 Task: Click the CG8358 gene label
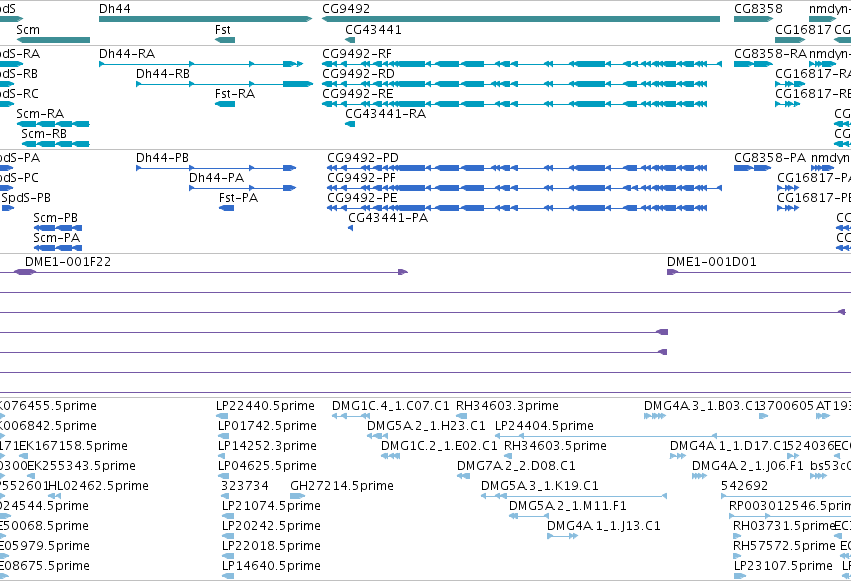tap(758, 9)
